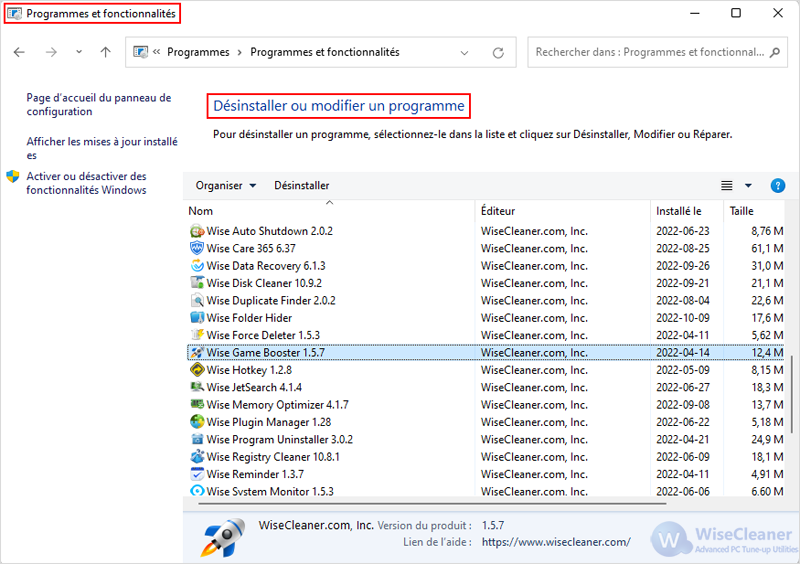Sort by the Nom column header
This screenshot has width=800, height=564.
pos(329,211)
